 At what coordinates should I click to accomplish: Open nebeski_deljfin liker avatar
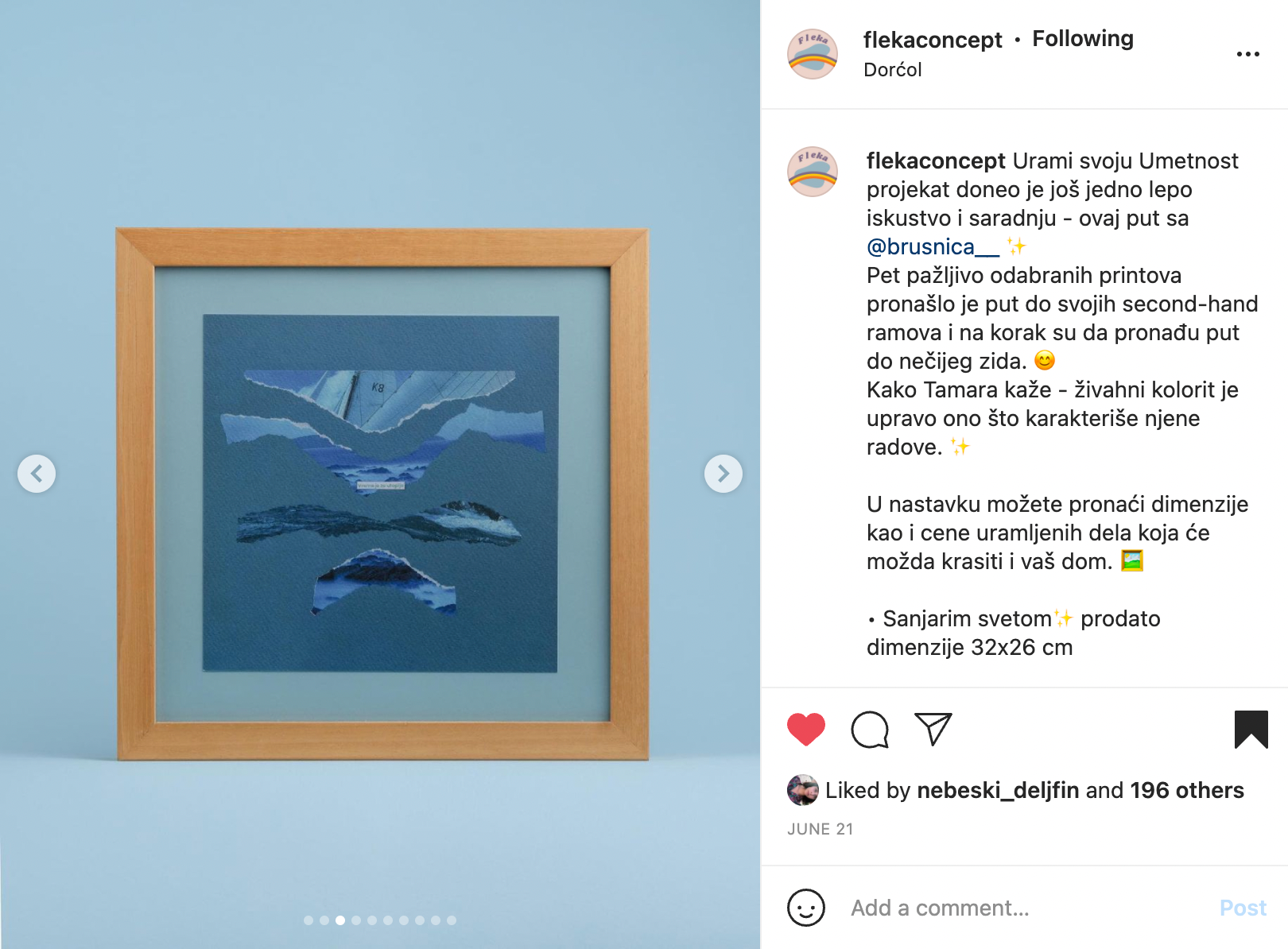(x=802, y=790)
